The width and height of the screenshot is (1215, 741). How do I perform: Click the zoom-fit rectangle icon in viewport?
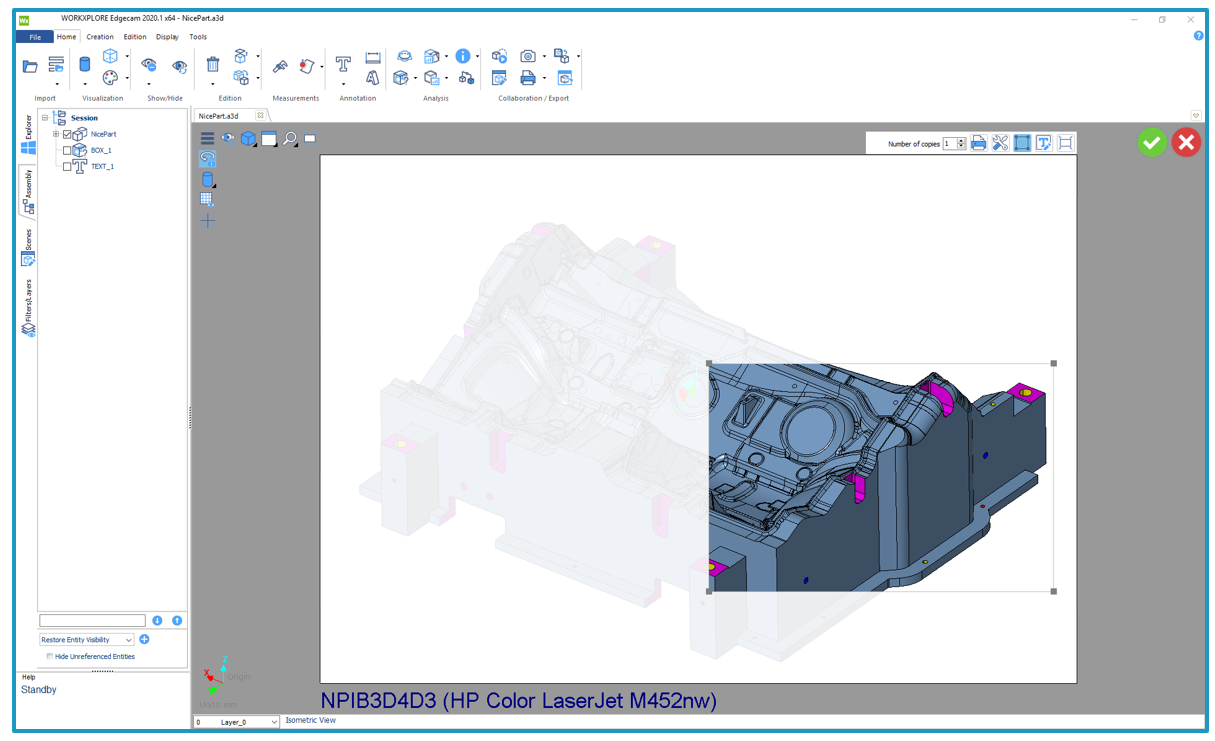coord(310,139)
